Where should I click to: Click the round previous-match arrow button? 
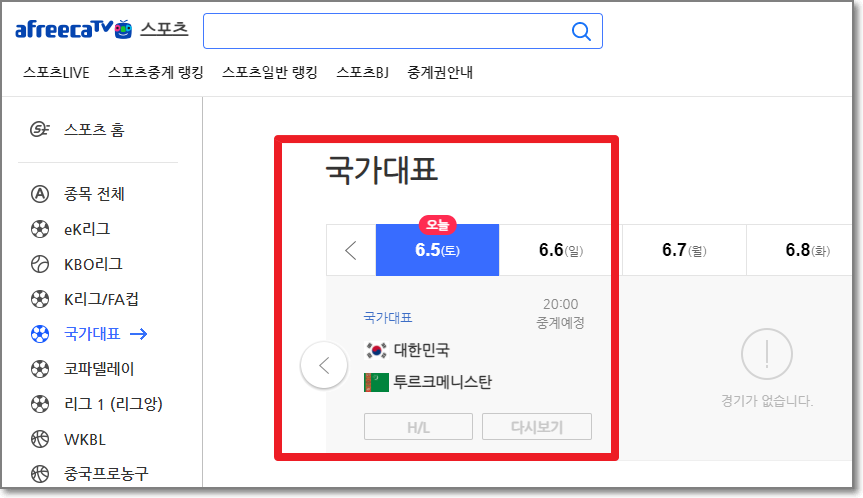324,365
